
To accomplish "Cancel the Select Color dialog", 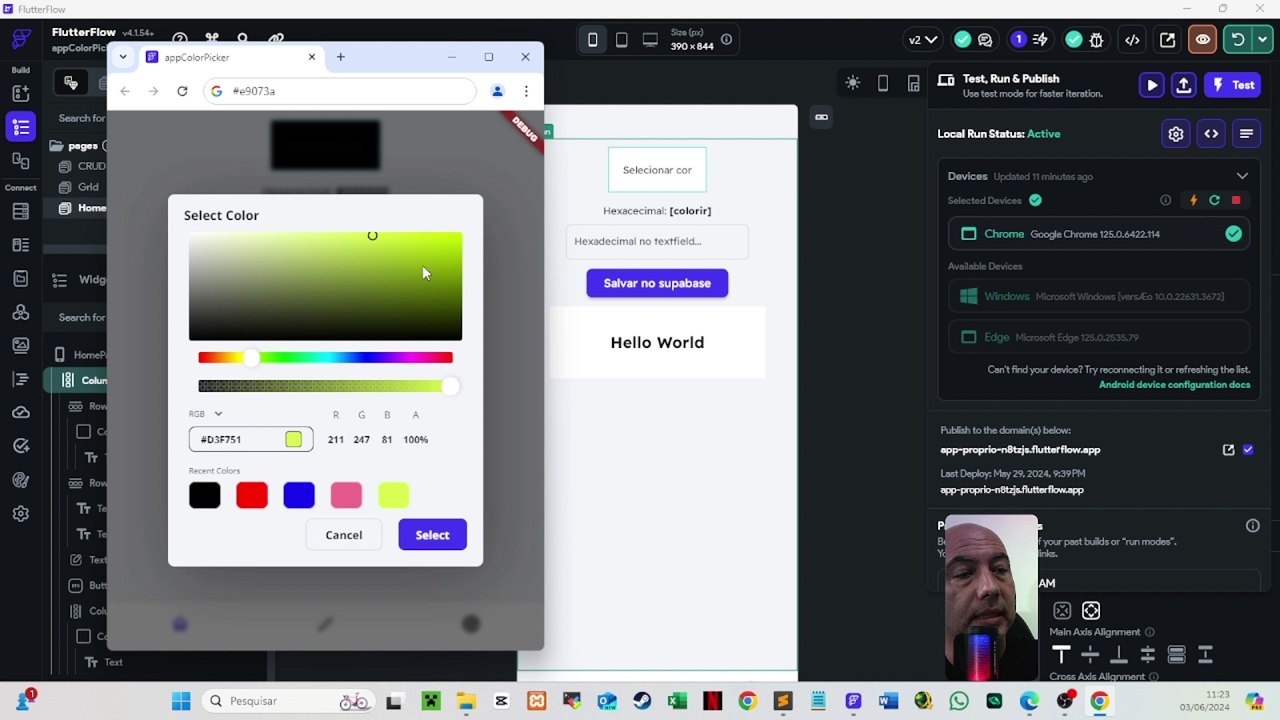I will tap(344, 535).
